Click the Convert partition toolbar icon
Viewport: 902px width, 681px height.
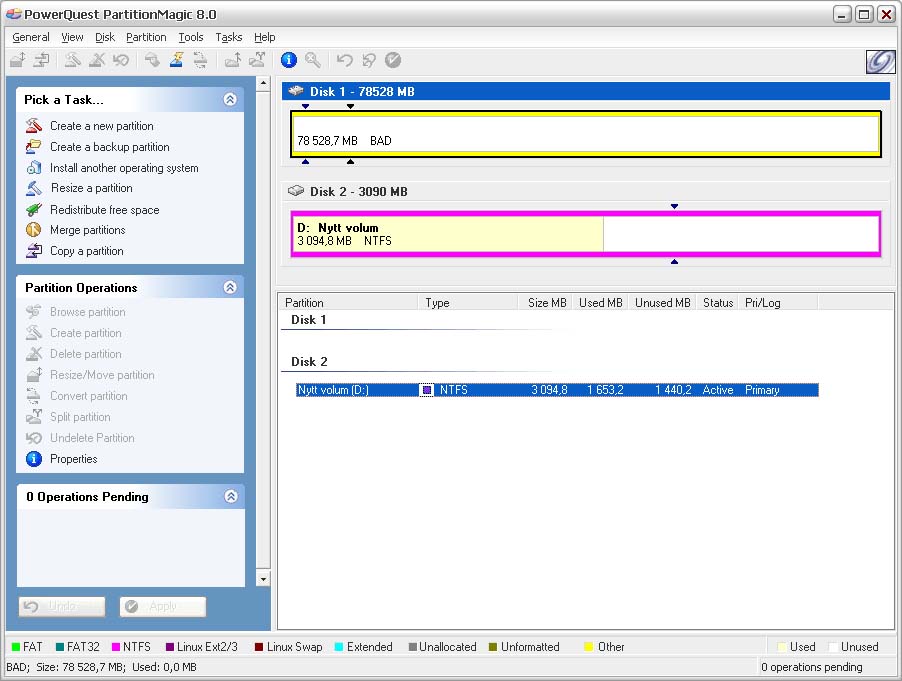[x=200, y=59]
